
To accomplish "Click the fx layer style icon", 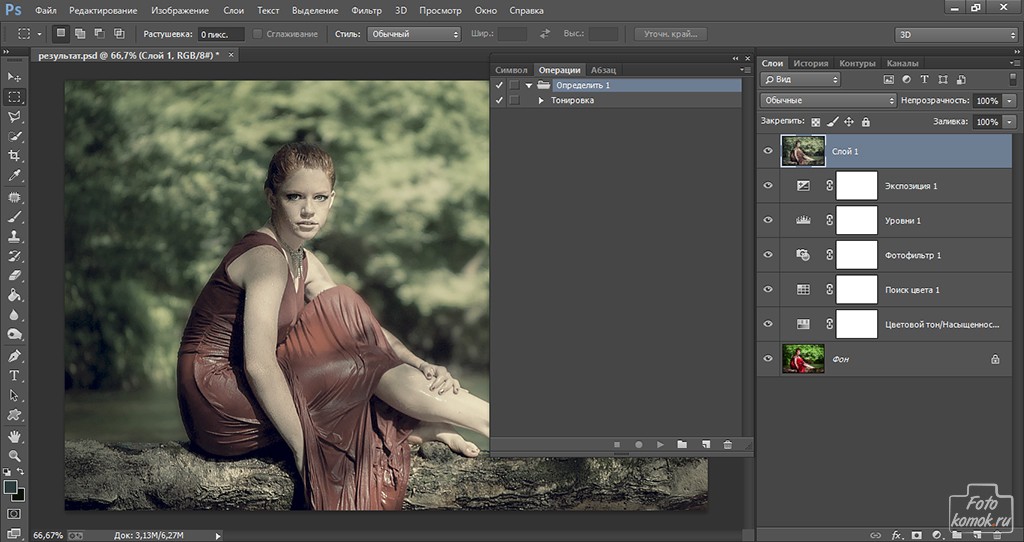I will pyautogui.click(x=897, y=534).
